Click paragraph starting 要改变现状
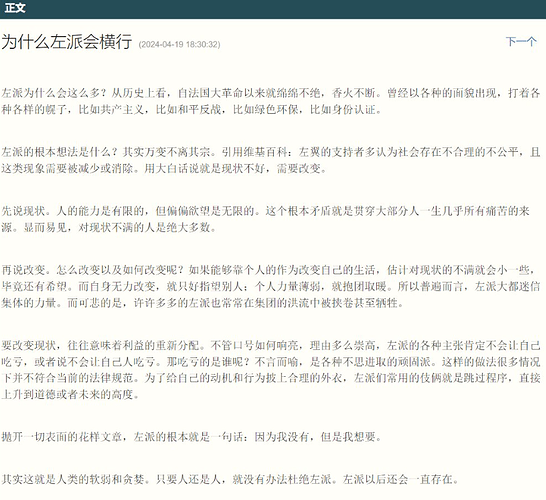 [271, 370]
